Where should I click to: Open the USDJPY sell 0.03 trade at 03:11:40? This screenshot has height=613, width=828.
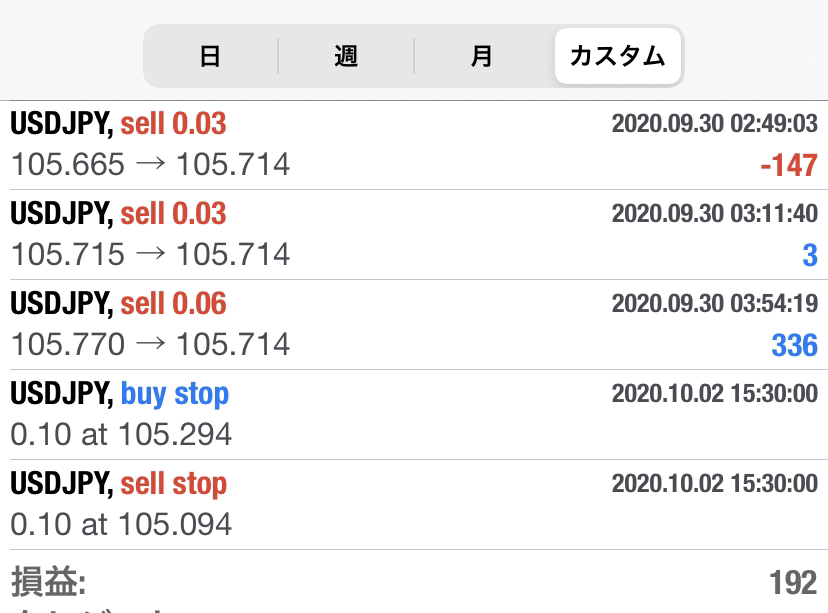(414, 234)
